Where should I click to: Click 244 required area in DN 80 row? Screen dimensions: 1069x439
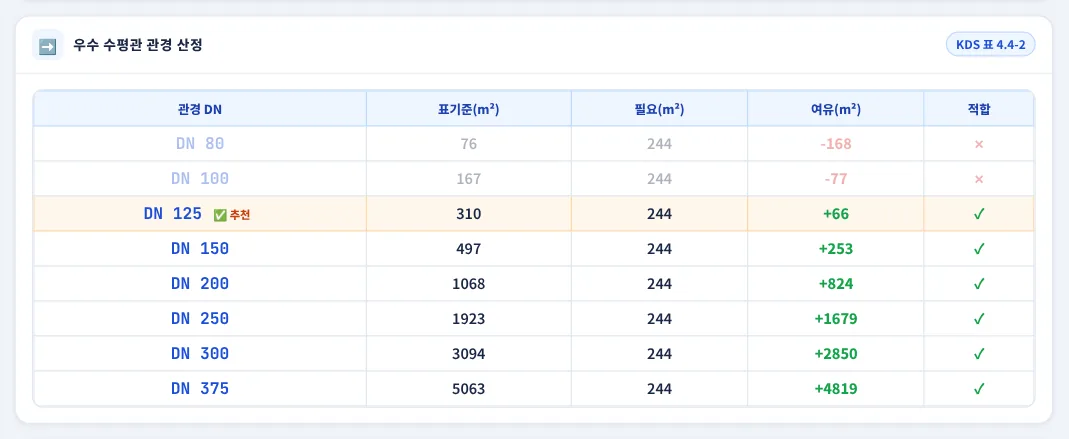click(659, 145)
